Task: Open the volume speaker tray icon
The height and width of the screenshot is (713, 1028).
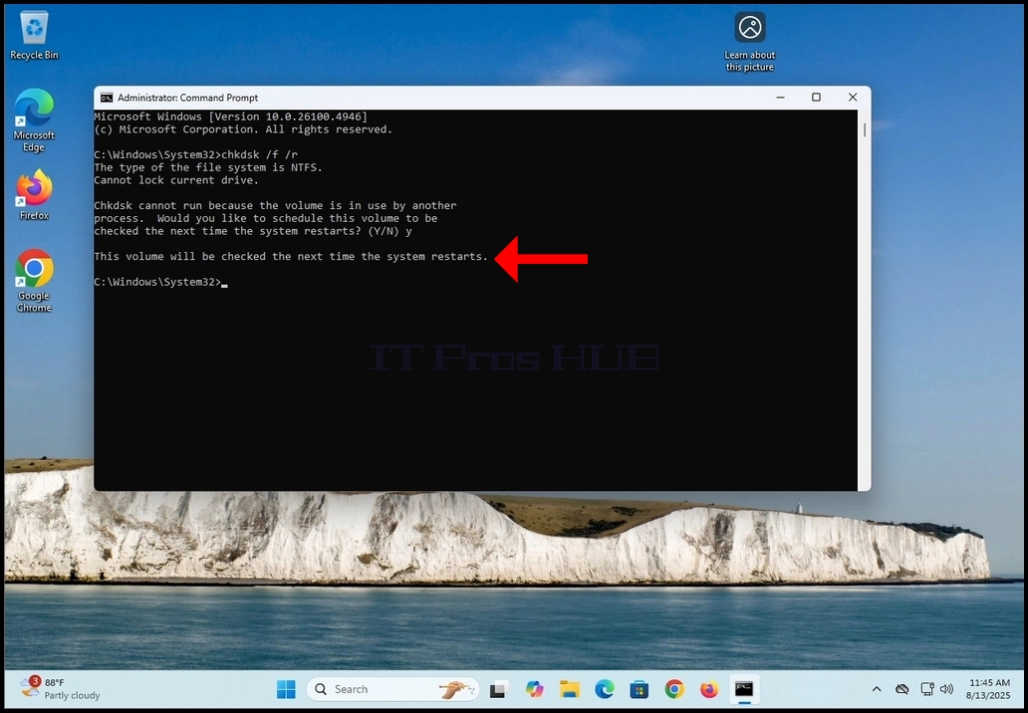Action: point(946,689)
